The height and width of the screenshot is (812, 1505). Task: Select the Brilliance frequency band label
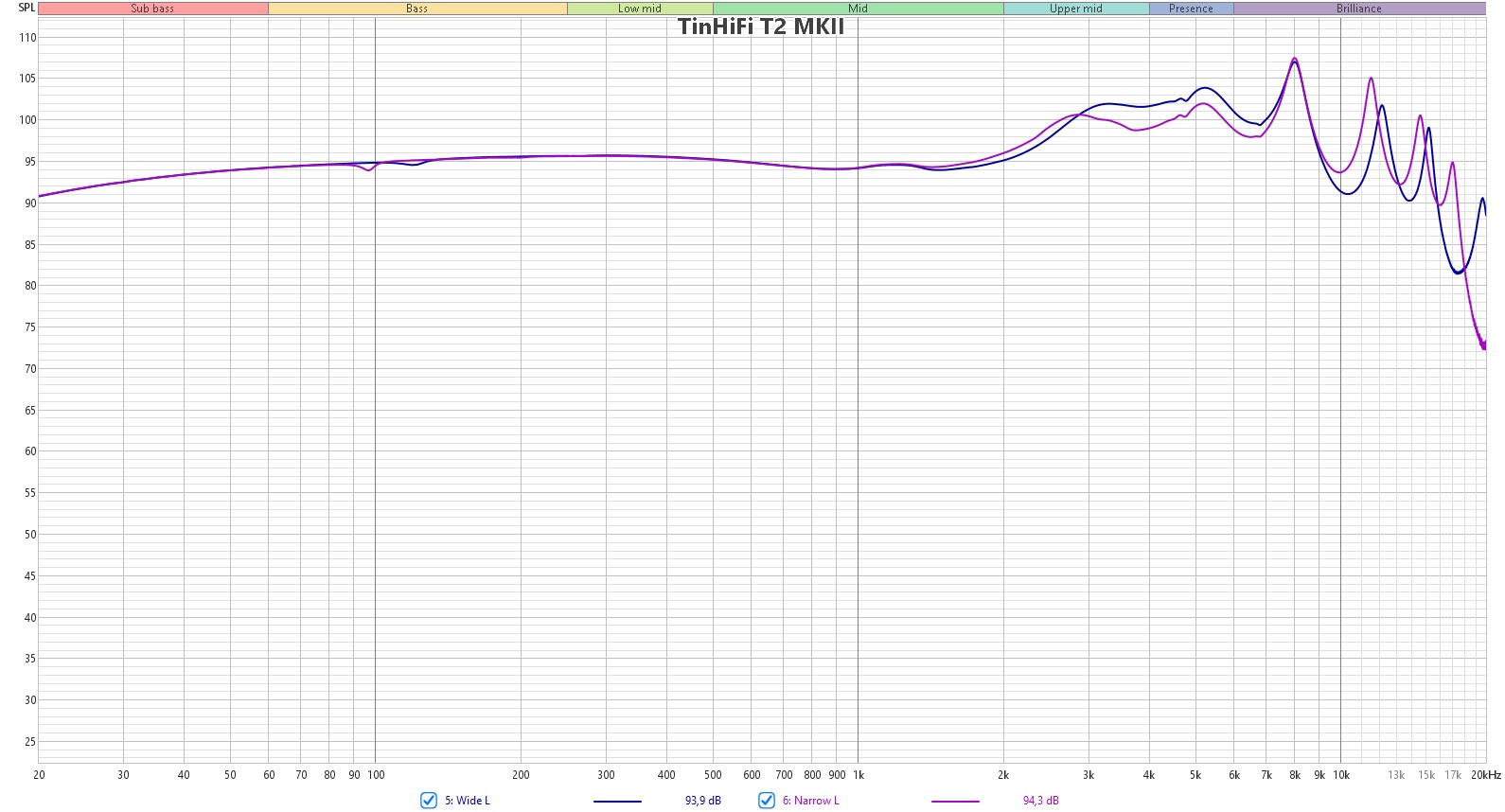(1359, 9)
